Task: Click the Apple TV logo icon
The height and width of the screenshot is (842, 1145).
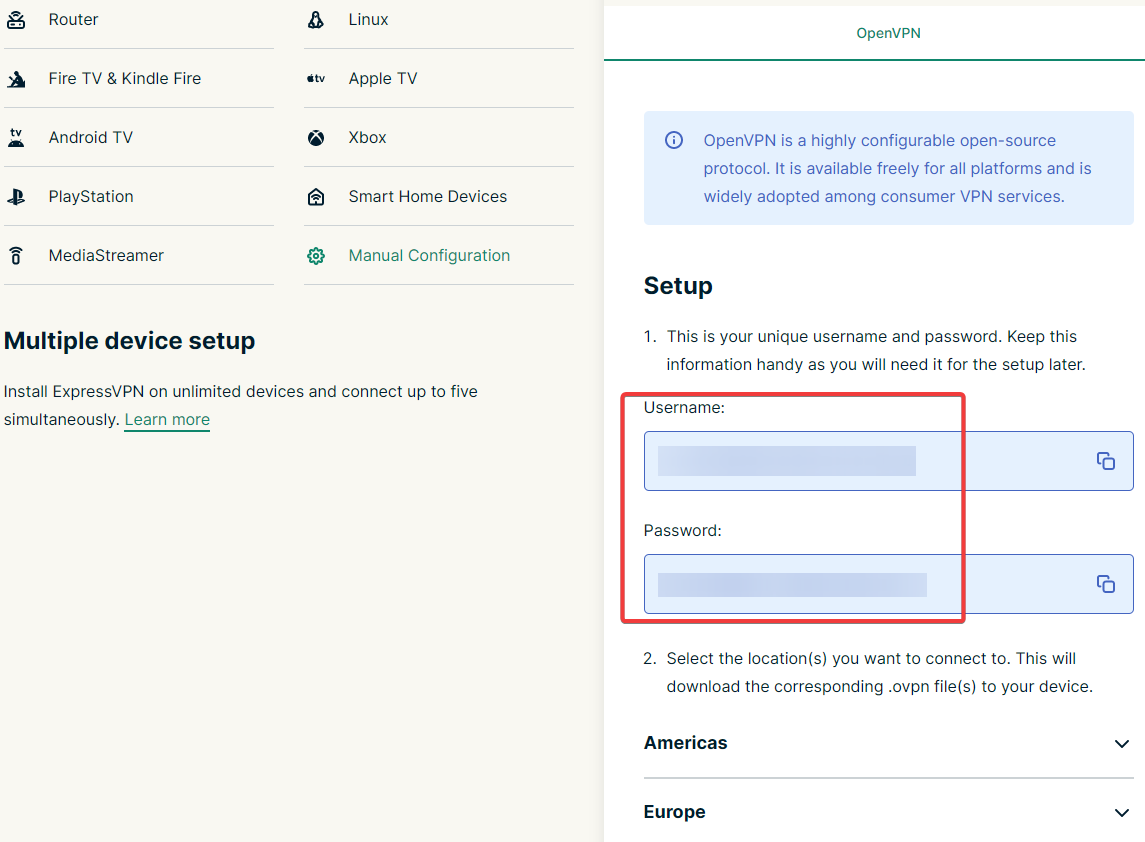Action: click(x=315, y=79)
